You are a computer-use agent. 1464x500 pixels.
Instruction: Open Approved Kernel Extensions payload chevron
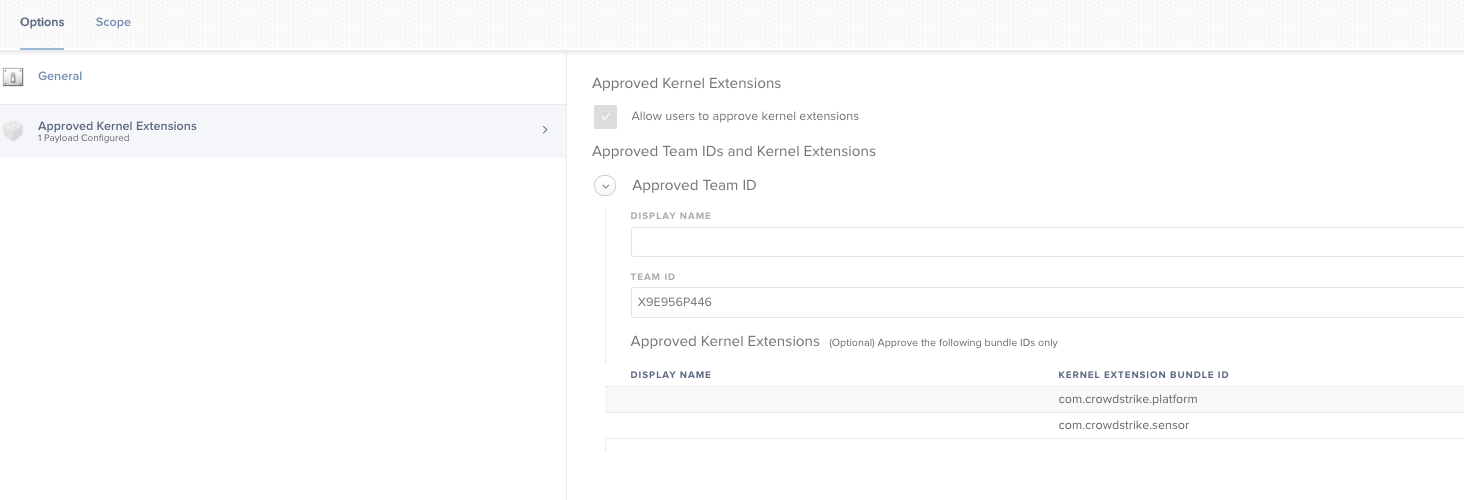coord(545,130)
